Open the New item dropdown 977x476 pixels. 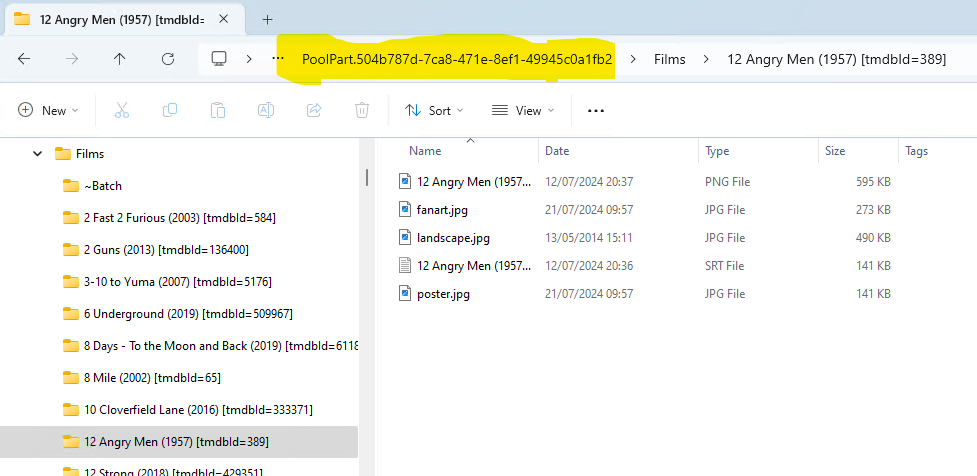point(49,110)
